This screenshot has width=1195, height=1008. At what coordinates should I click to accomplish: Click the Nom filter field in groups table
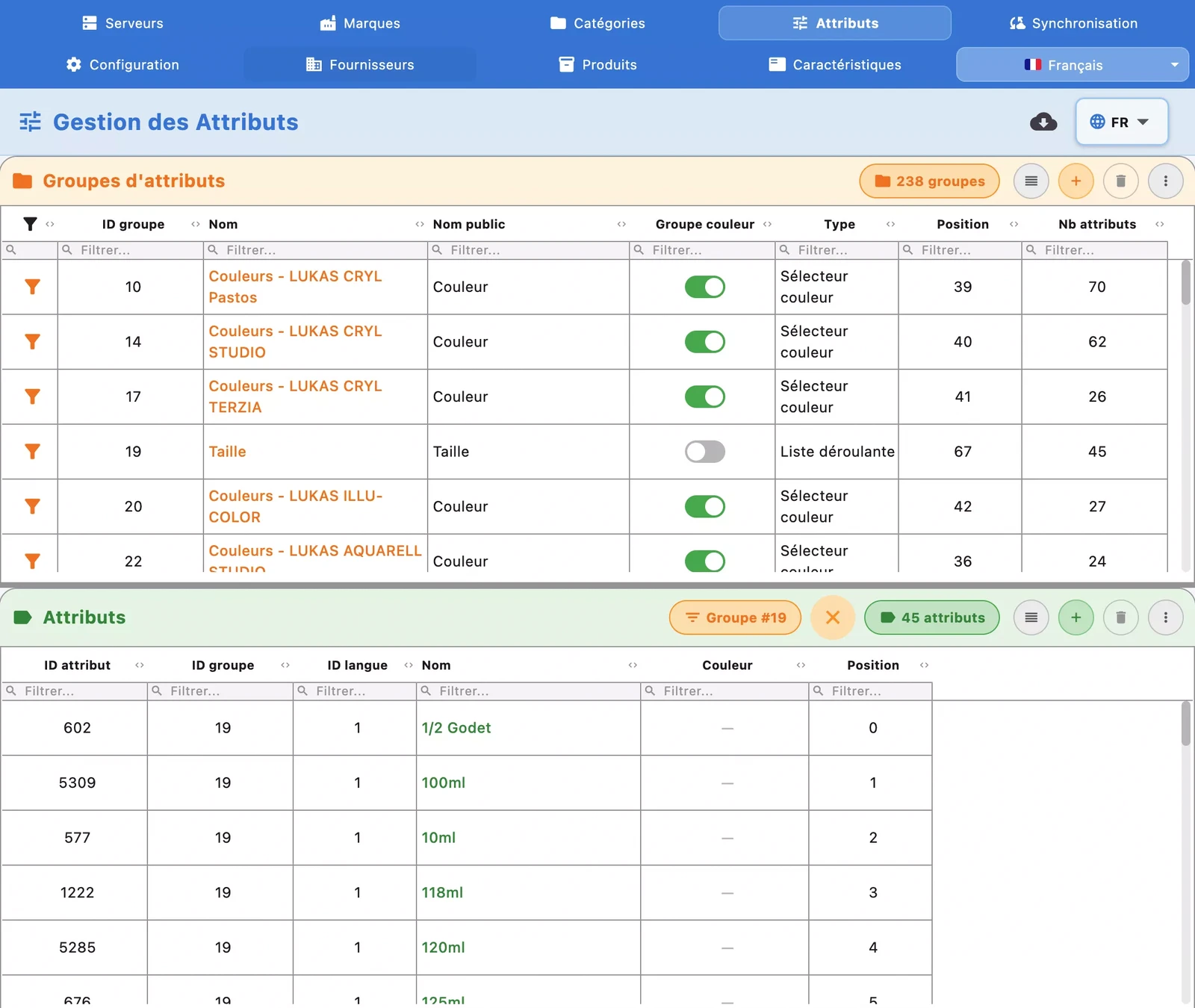[x=315, y=250]
